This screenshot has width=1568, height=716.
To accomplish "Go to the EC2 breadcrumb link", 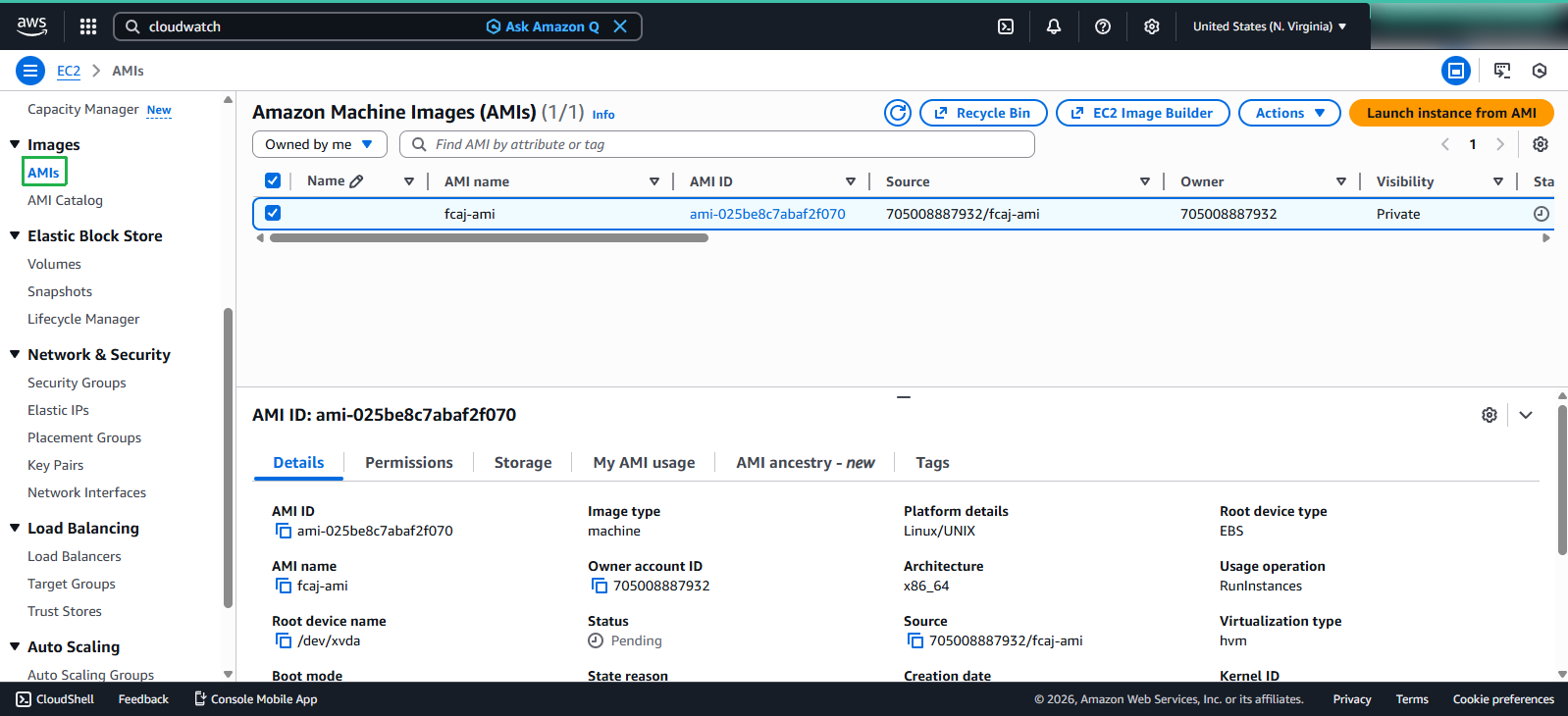I will (69, 71).
